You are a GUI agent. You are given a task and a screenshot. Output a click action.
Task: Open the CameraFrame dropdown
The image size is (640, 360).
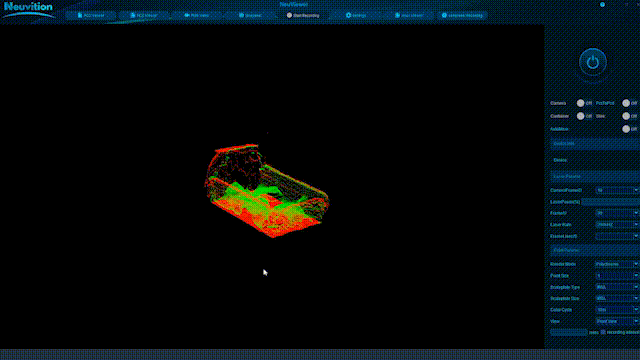pyautogui.click(x=617, y=190)
